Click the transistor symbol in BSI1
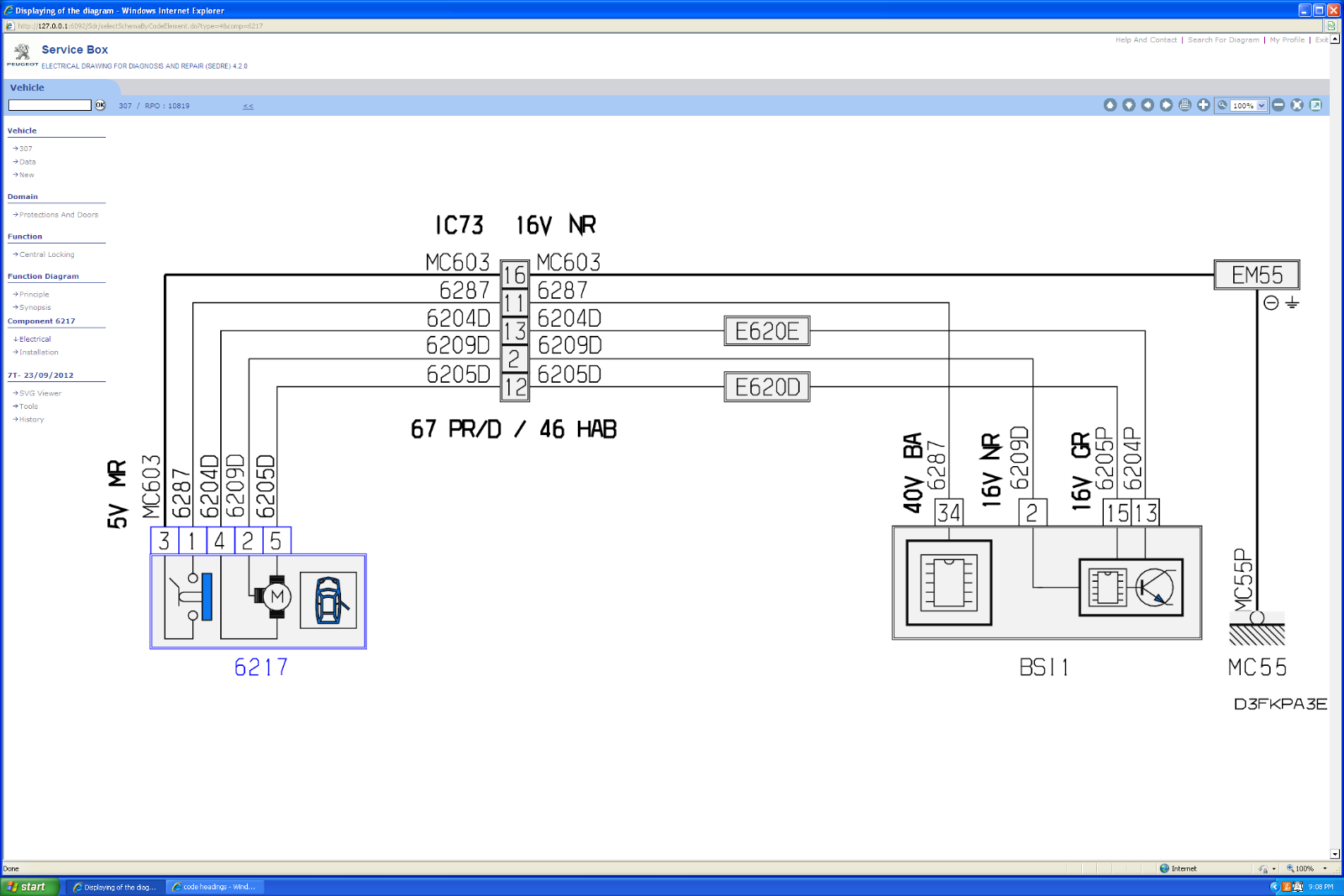 (x=1155, y=587)
